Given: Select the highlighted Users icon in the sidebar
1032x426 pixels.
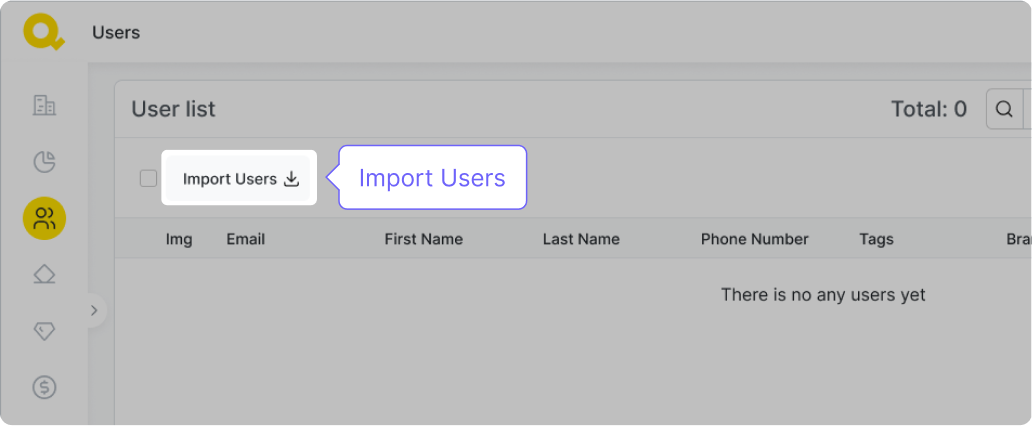Looking at the screenshot, I should pyautogui.click(x=44, y=218).
